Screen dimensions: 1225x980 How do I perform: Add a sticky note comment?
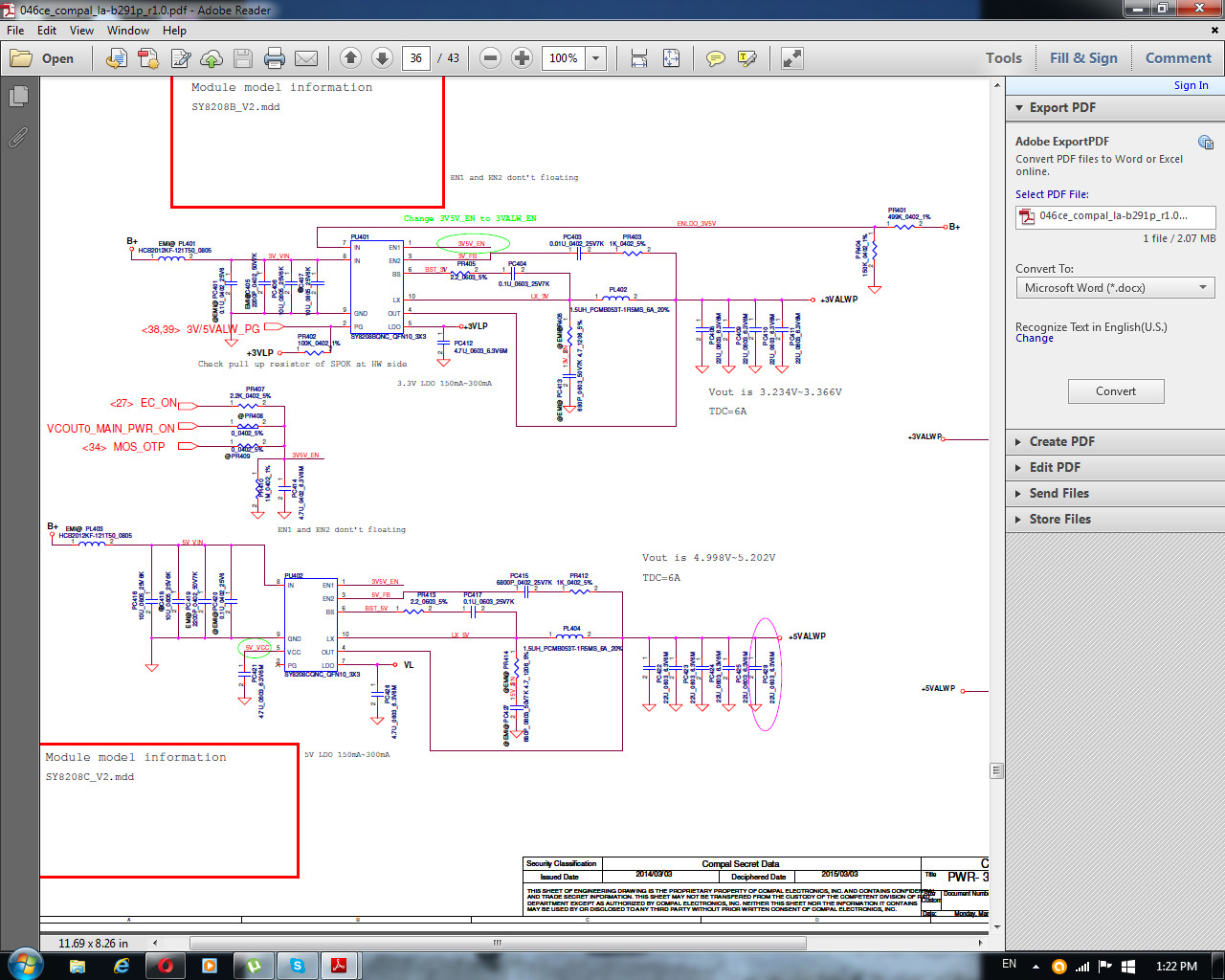coord(715,58)
